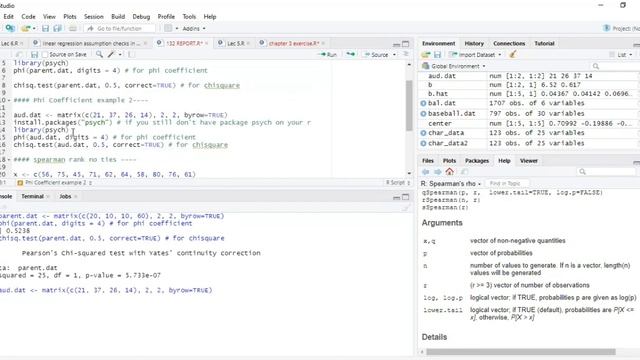Click the Help pane horizontal scrollbar
Viewport: 640px width, 360px height.
pos(521,352)
